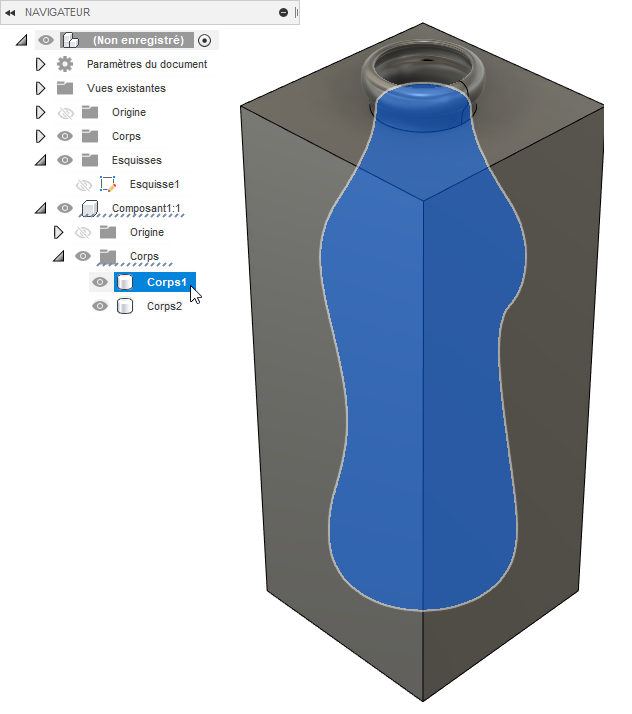Hide the Corps1 body
This screenshot has width=632, height=714.
(x=100, y=282)
